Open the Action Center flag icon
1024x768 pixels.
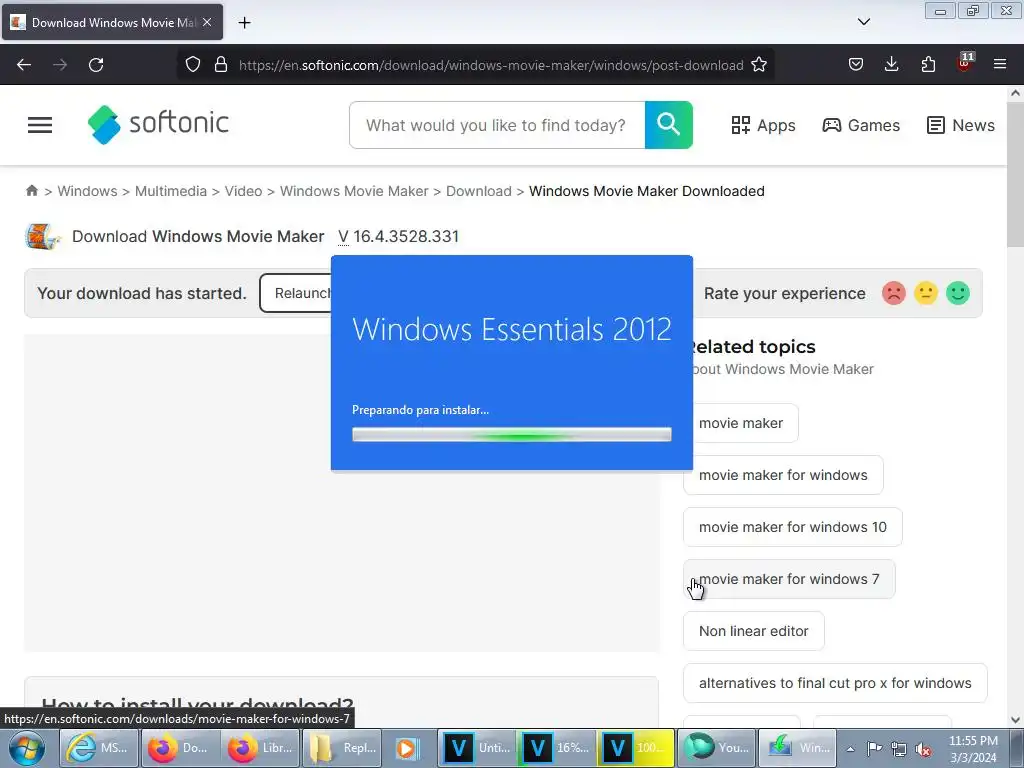tap(874, 749)
